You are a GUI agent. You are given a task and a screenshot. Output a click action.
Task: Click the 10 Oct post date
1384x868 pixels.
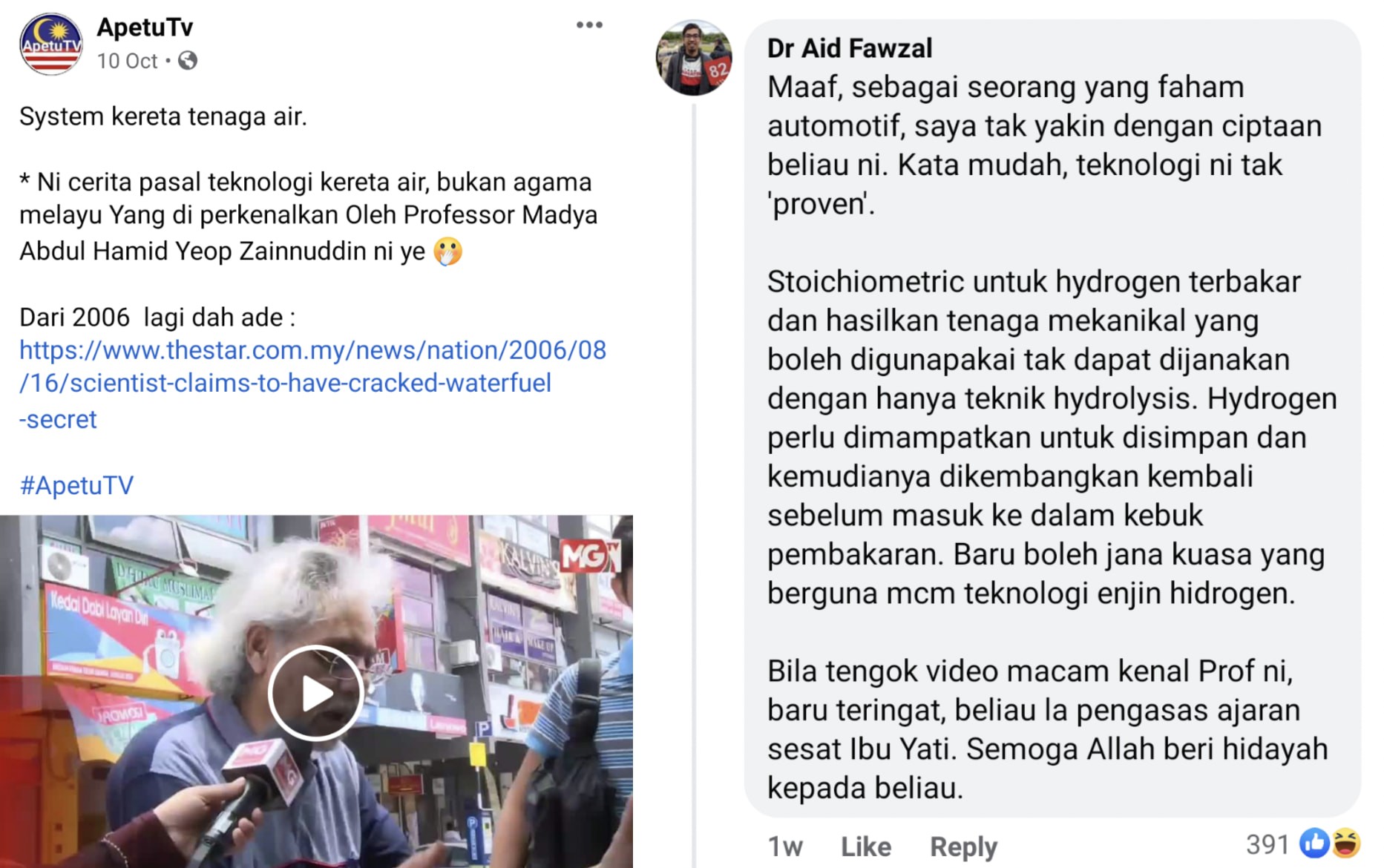127,61
